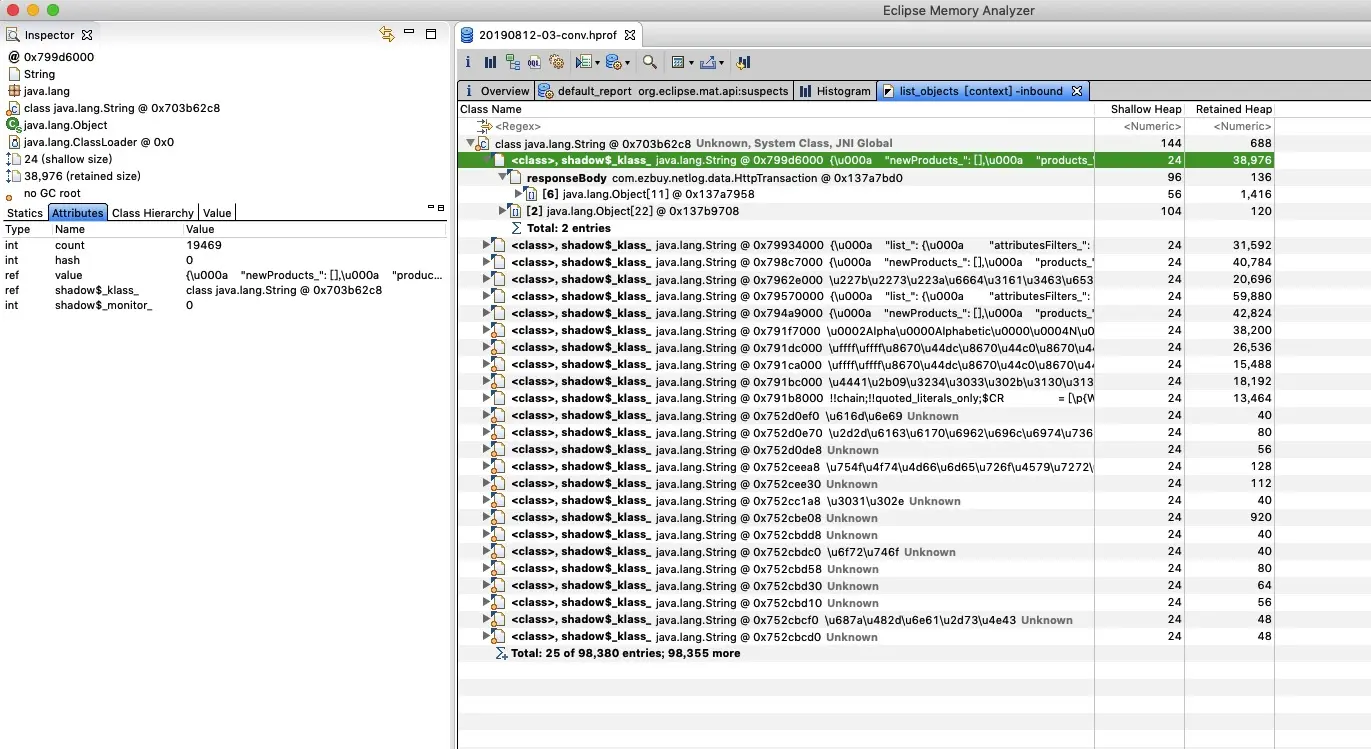Open the Overview pane via the toolbar info icon

(x=468, y=62)
